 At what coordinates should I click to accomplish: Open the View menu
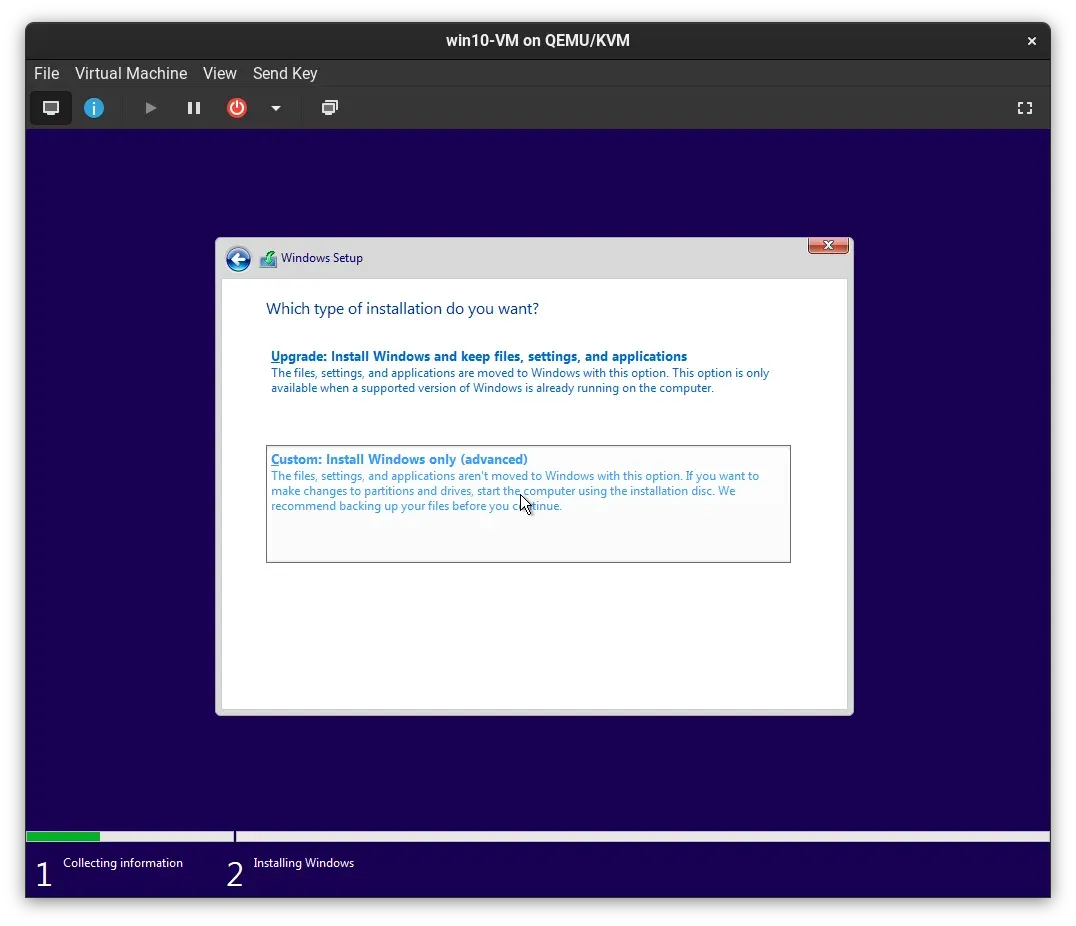(x=220, y=73)
